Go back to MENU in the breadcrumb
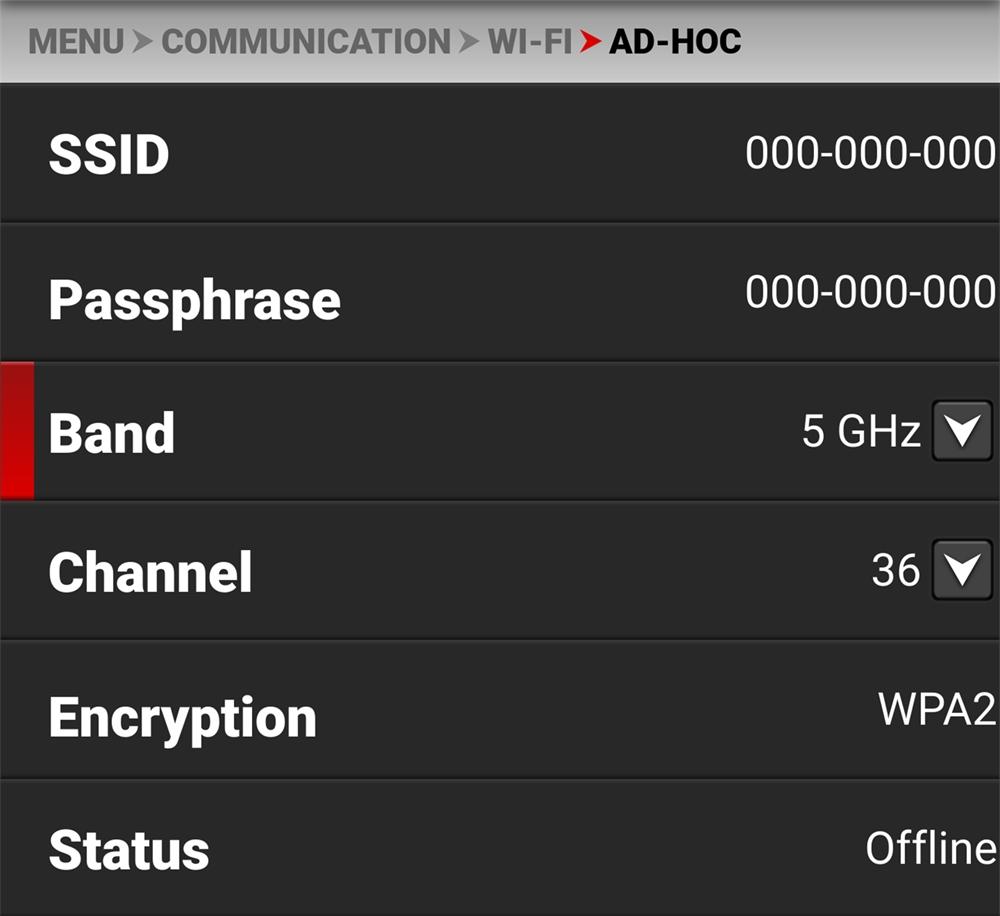Screen dimensions: 1000x916 tap(76, 42)
